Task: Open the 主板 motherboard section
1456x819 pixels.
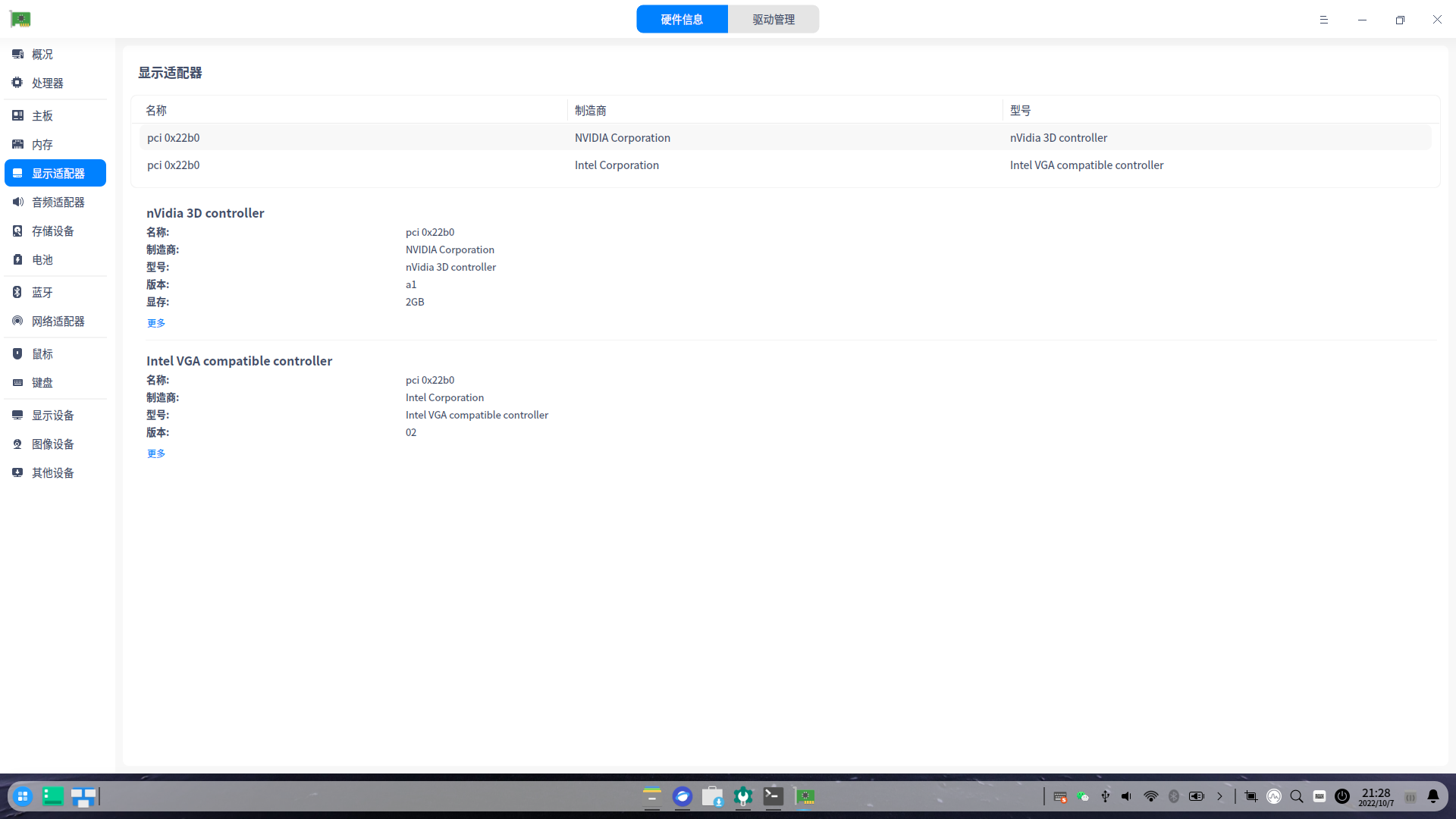Action: tap(55, 116)
